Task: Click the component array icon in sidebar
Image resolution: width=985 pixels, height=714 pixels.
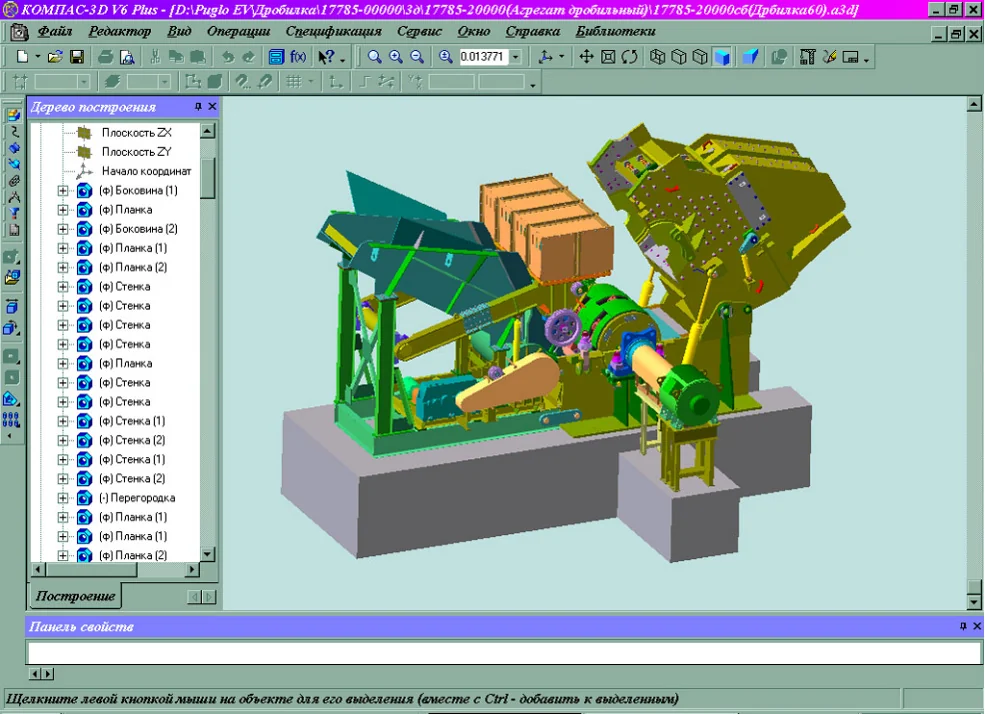Action: click(x=11, y=420)
